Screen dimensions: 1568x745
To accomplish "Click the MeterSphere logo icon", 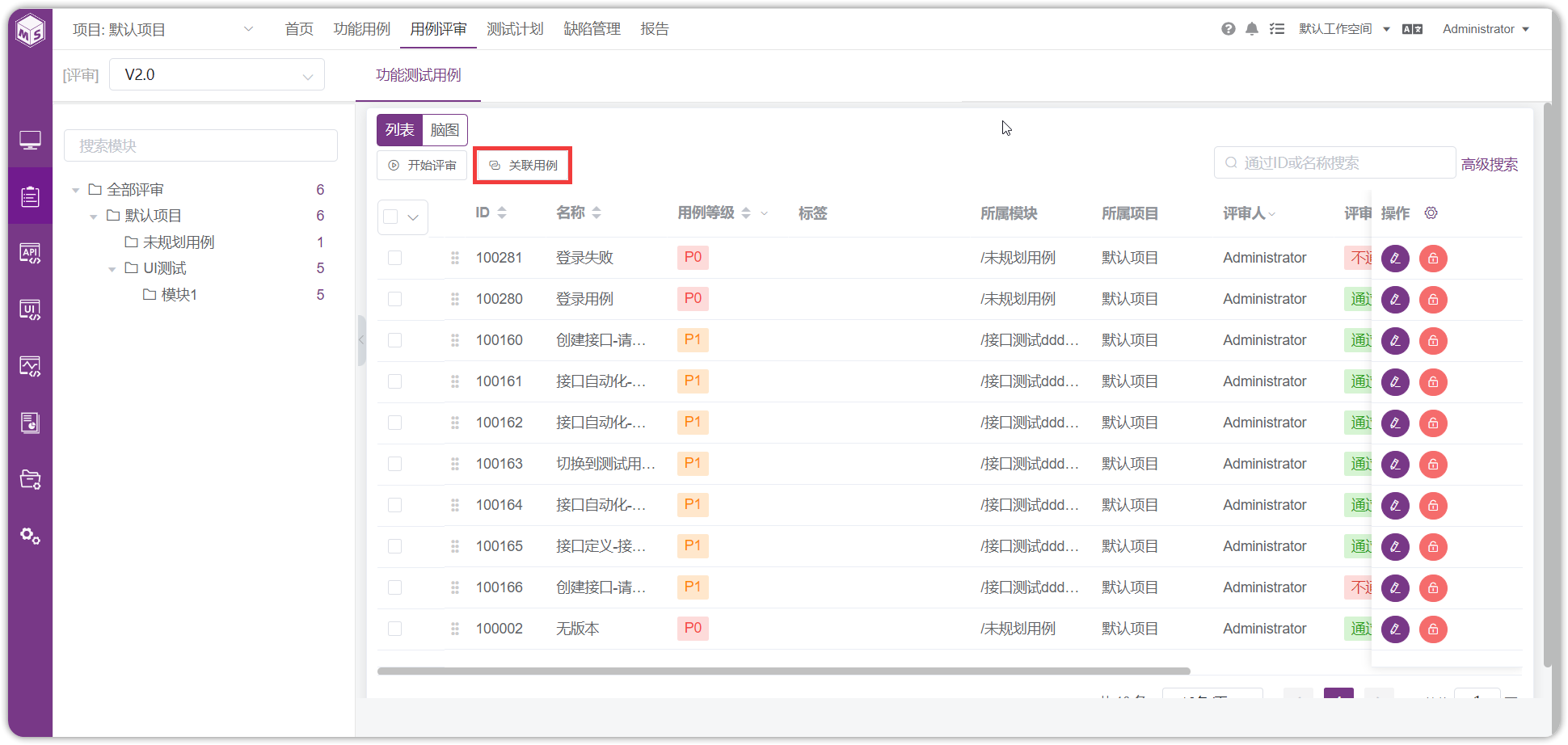I will click(31, 30).
